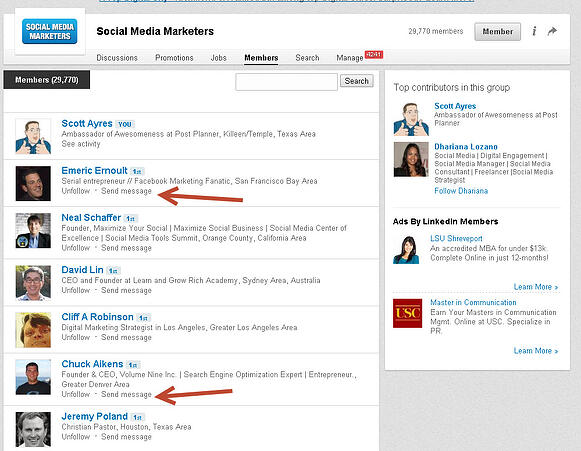Click the Member button
581x451 pixels.
(x=497, y=31)
